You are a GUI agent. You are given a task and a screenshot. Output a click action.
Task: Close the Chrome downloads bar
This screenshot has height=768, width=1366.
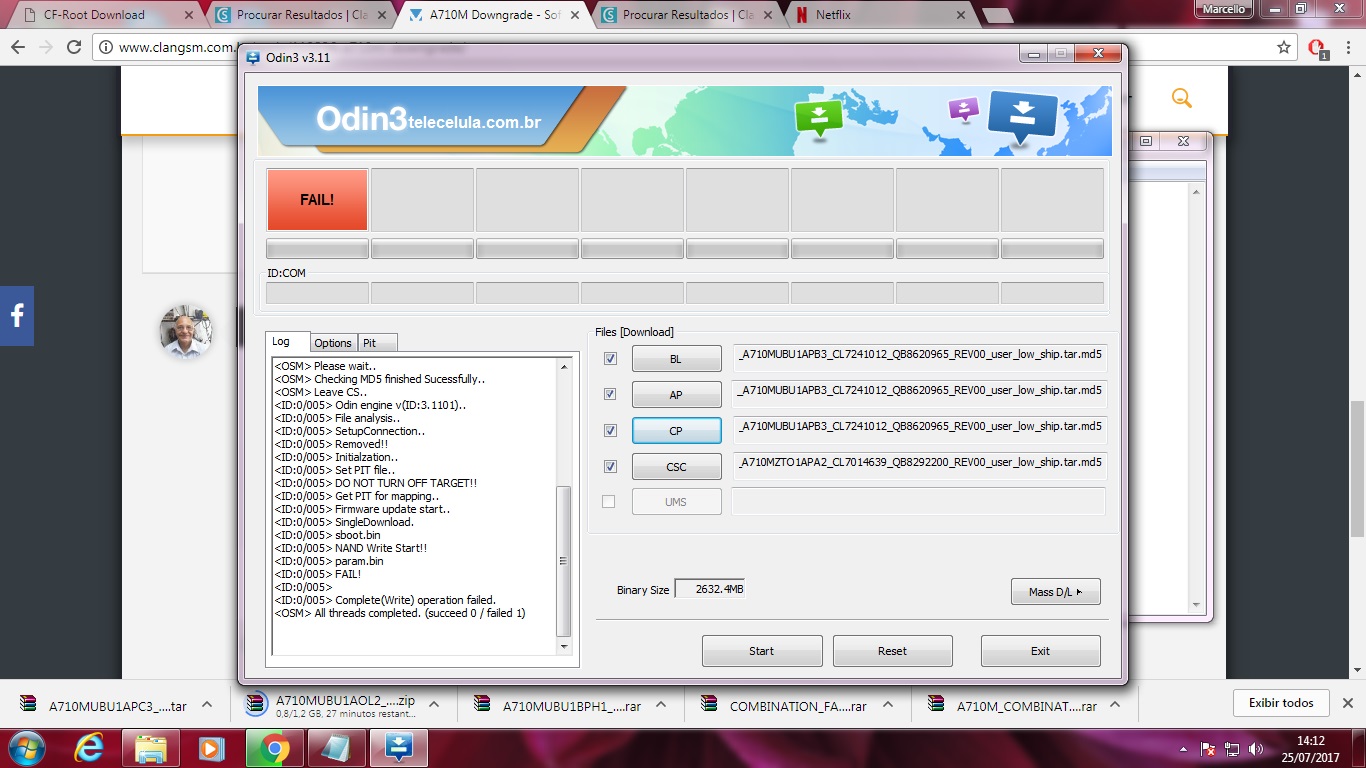pyautogui.click(x=1347, y=703)
